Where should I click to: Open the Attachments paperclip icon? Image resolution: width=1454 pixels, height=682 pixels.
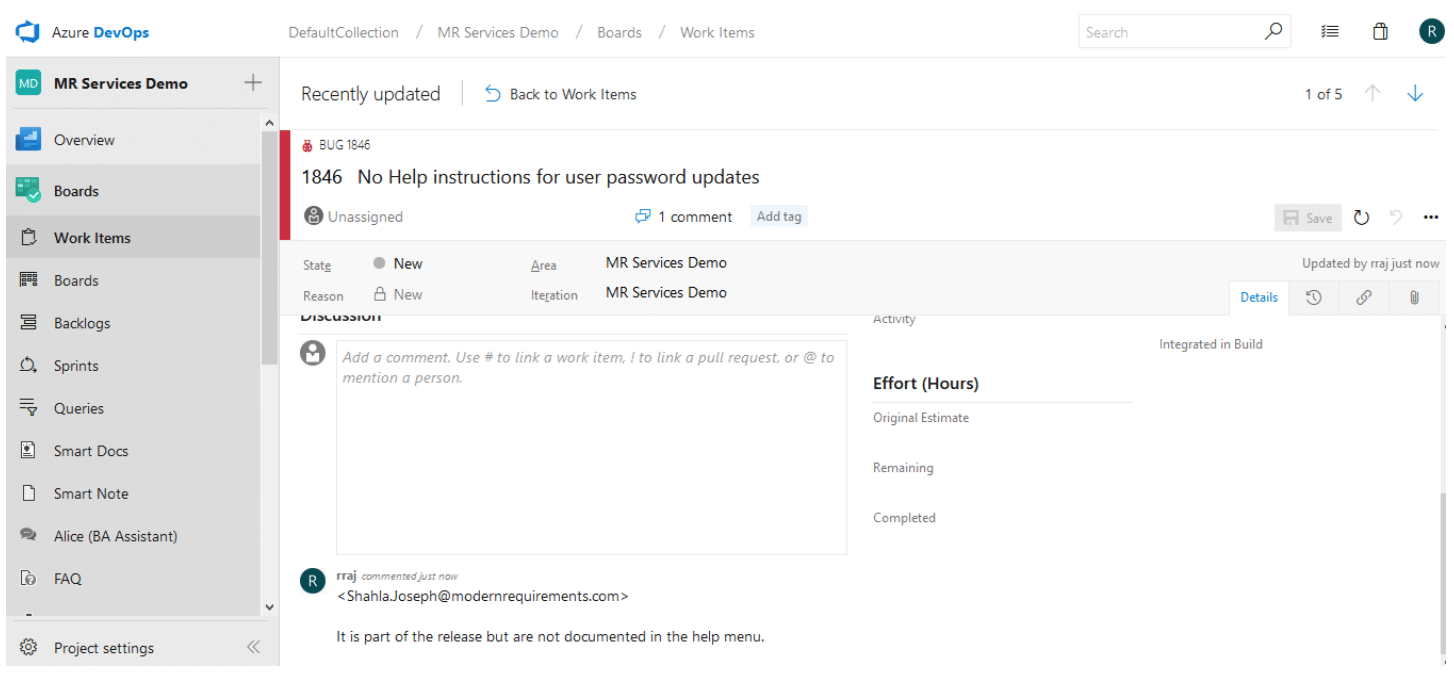click(1413, 297)
